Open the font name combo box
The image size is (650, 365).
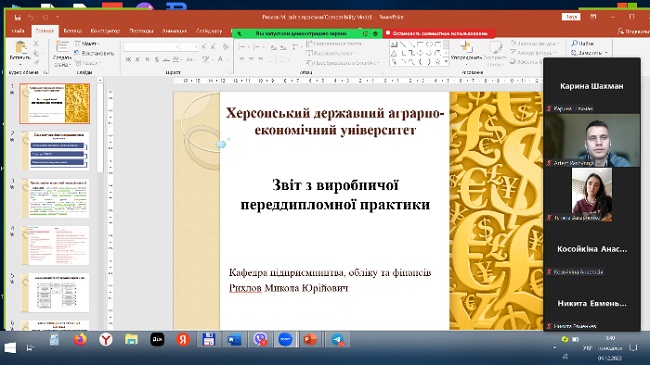point(152,47)
